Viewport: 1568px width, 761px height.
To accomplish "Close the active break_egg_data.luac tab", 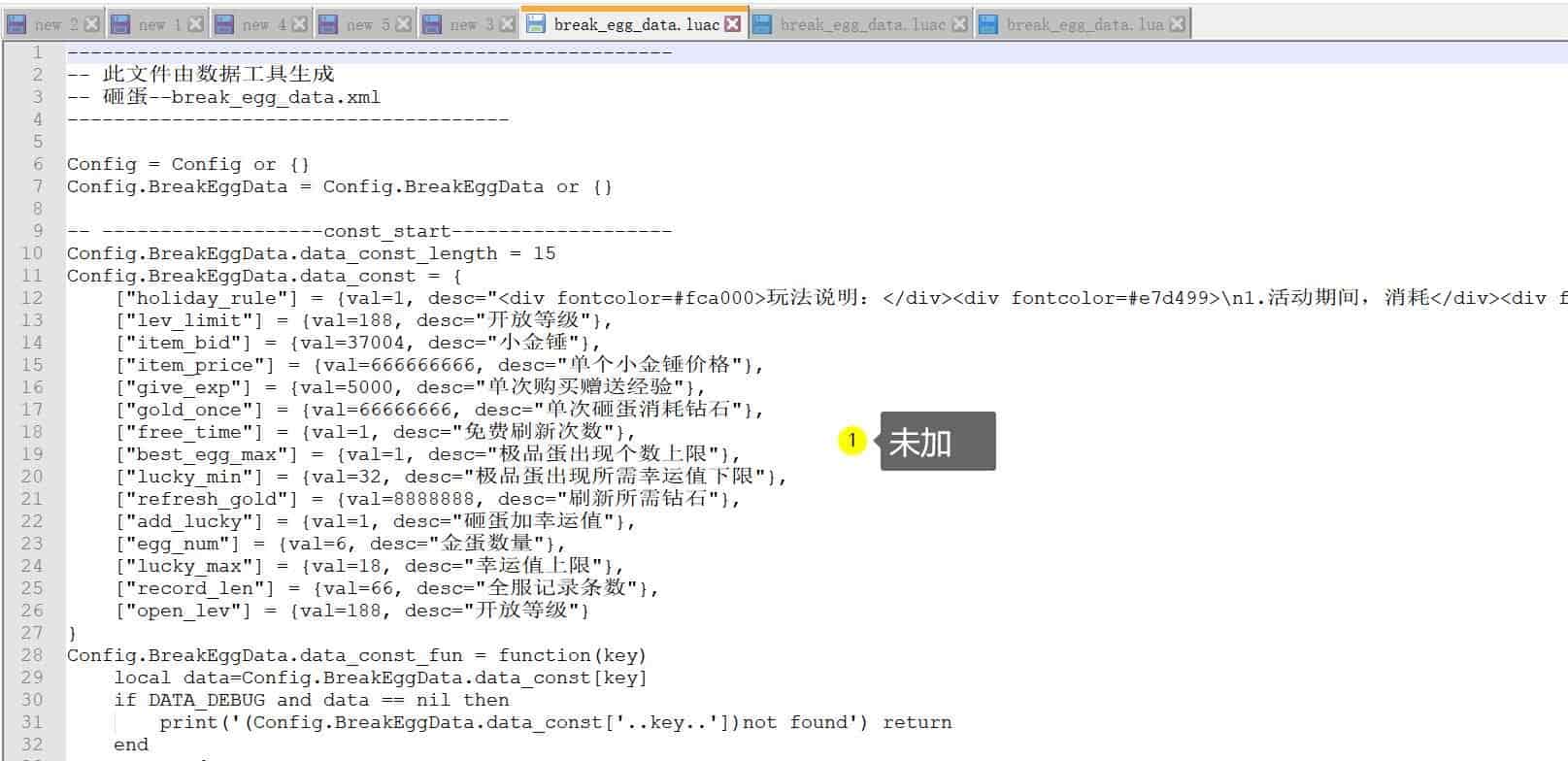I will 733,24.
